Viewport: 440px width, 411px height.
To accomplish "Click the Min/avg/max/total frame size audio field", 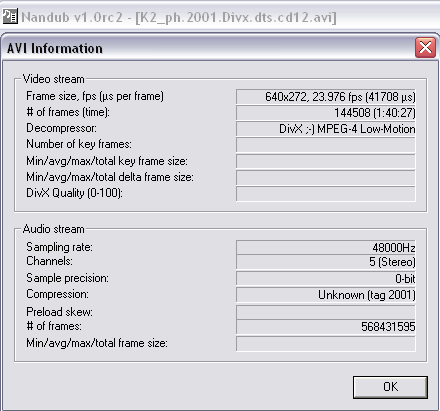I will [326, 343].
